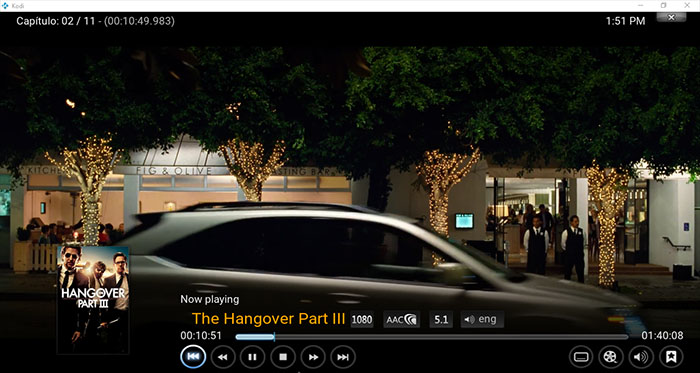This screenshot has width=700, height=373.
Task: Click the 1:51 PM clock
Action: coord(625,21)
